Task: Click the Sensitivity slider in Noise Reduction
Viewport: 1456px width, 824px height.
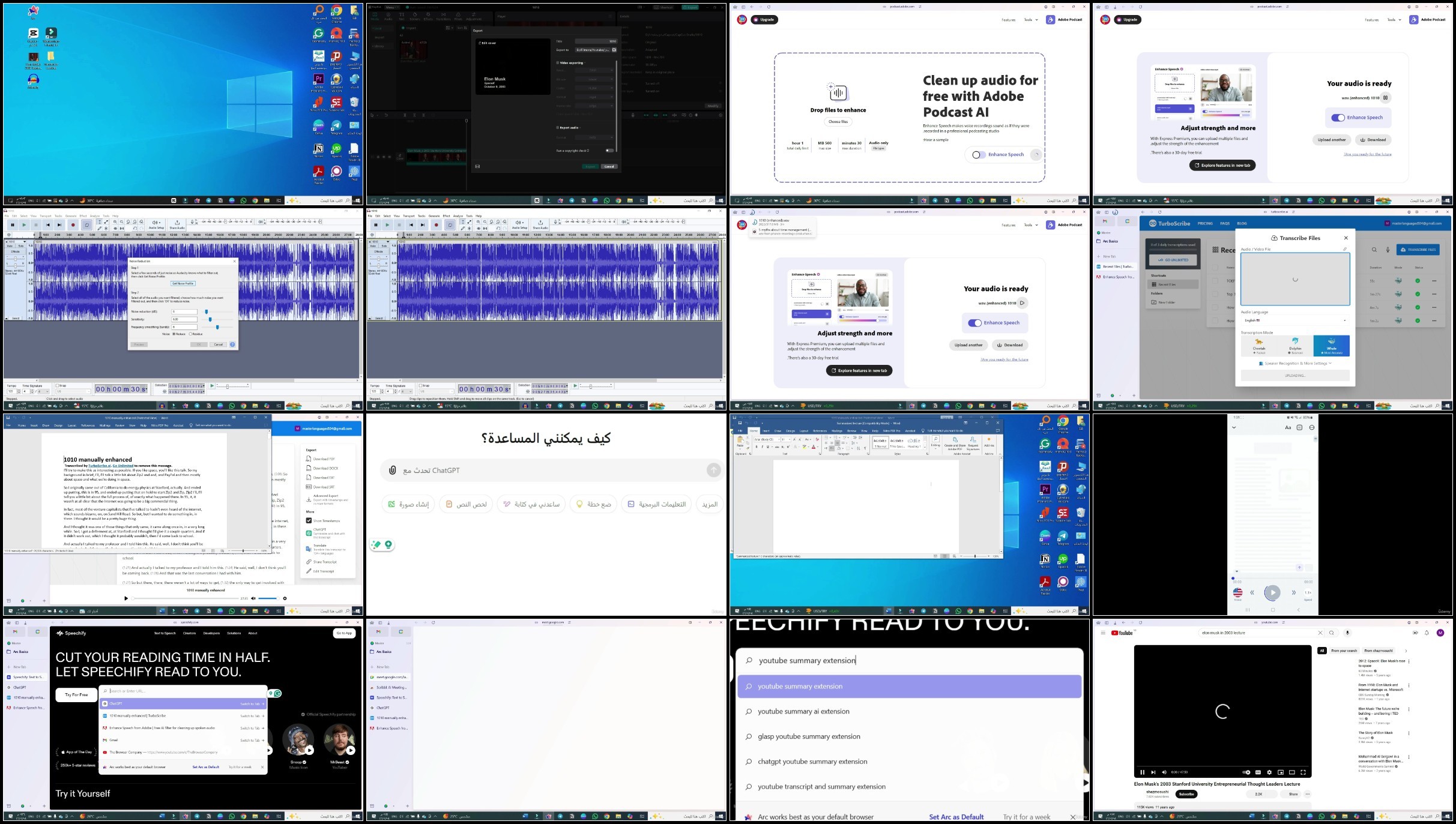Action: click(x=217, y=319)
